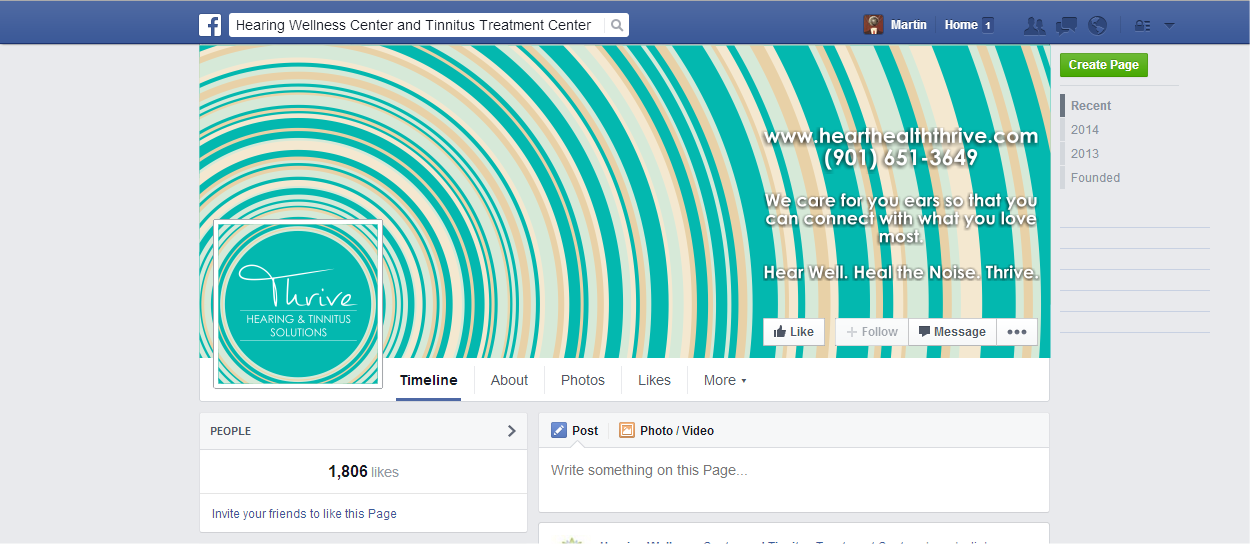Open friend requests icon
The image size is (1250, 544).
[x=1035, y=25]
